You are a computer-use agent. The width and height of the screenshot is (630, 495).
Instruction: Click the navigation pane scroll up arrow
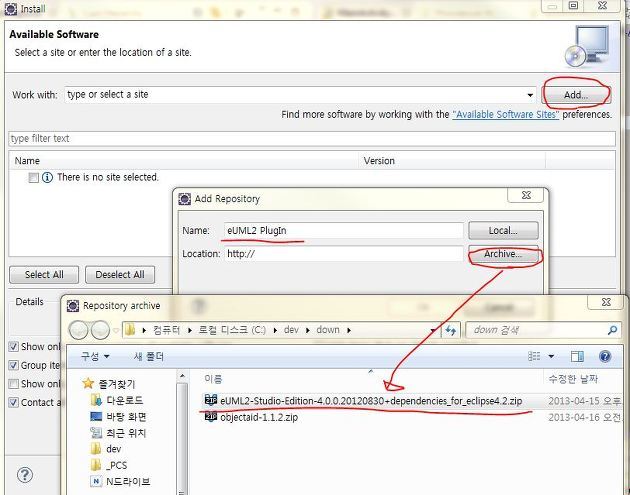182,376
